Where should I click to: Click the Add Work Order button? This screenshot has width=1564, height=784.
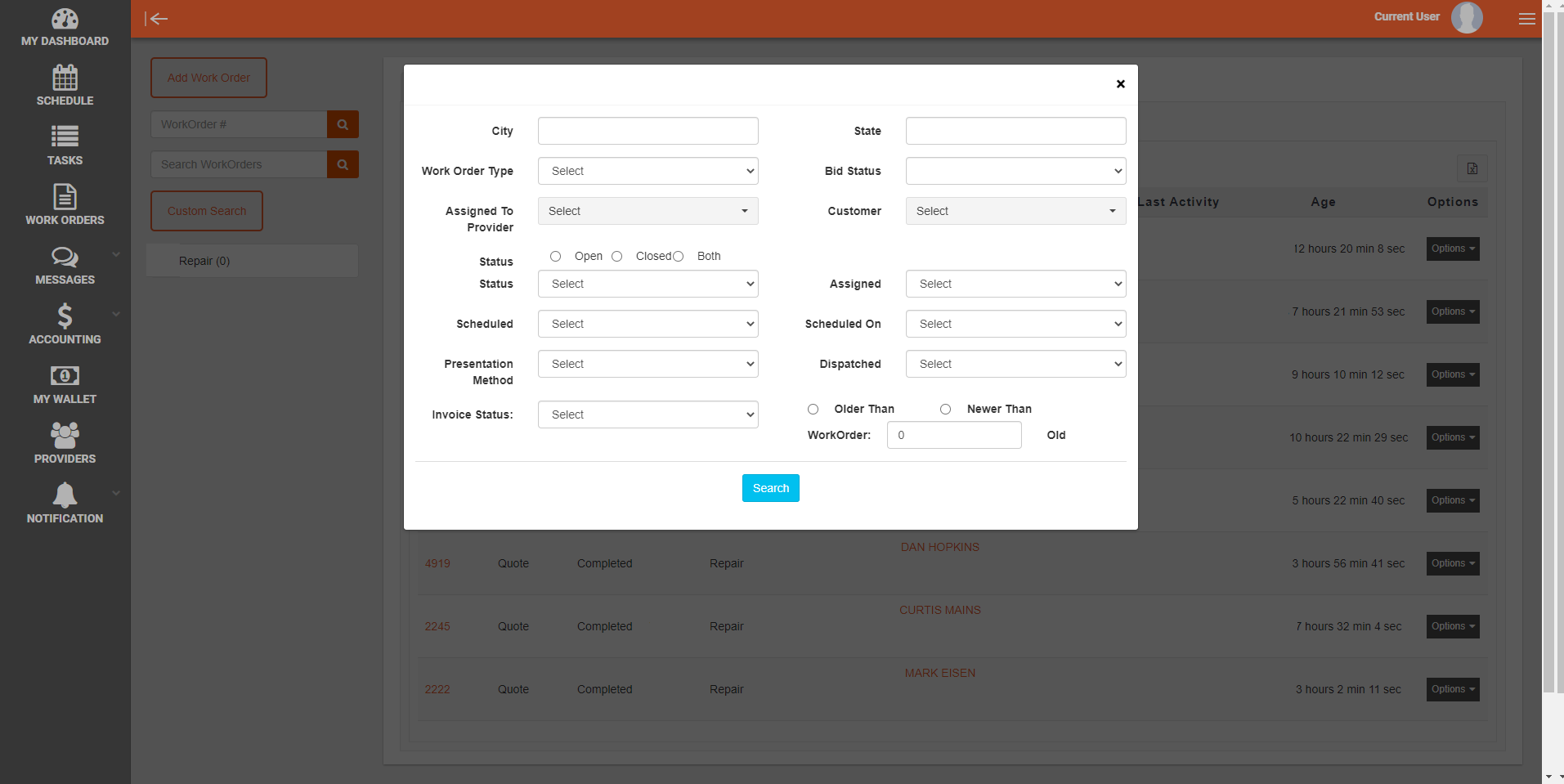[208, 78]
